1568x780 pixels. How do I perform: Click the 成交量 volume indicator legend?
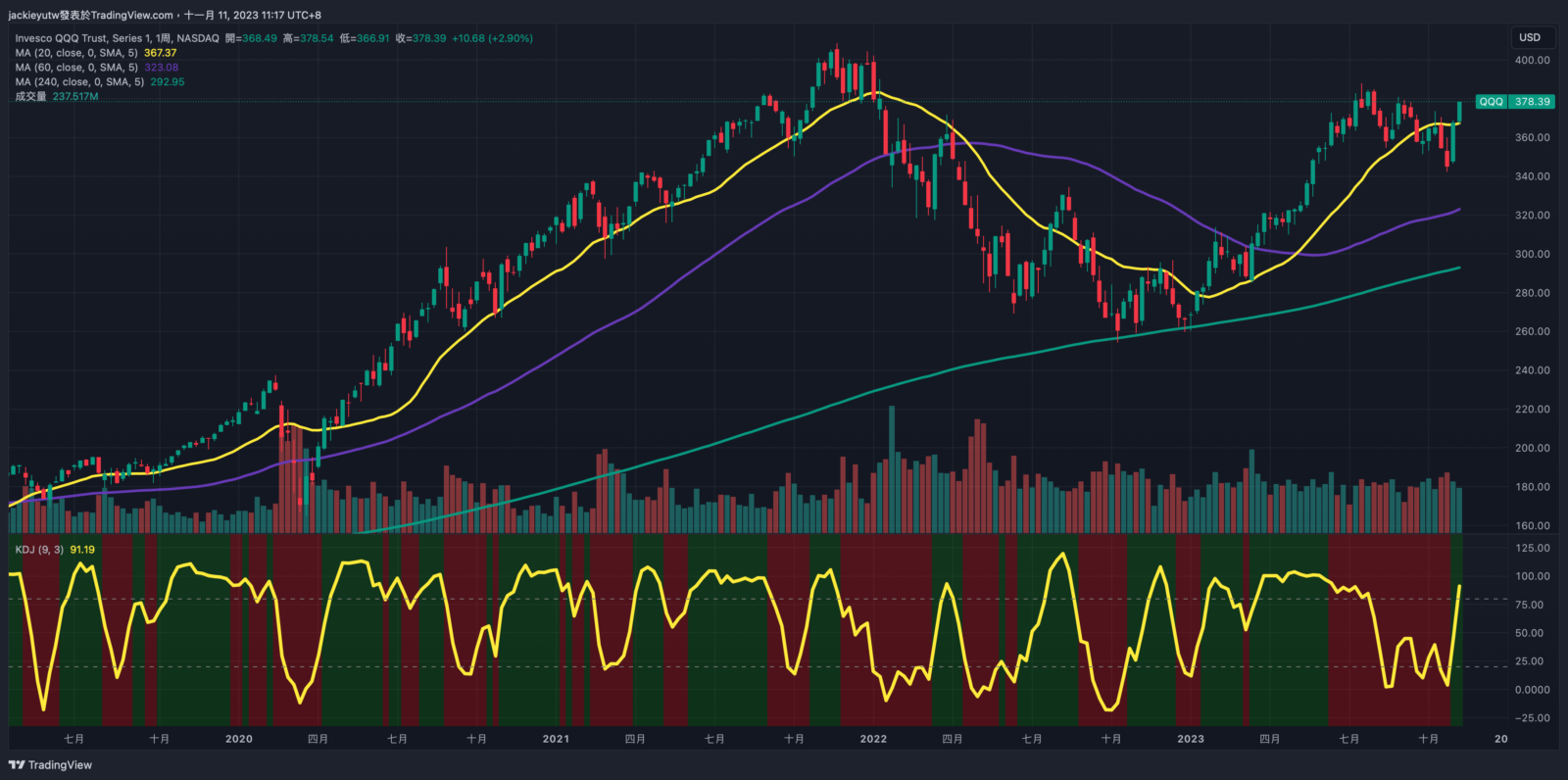[x=30, y=97]
